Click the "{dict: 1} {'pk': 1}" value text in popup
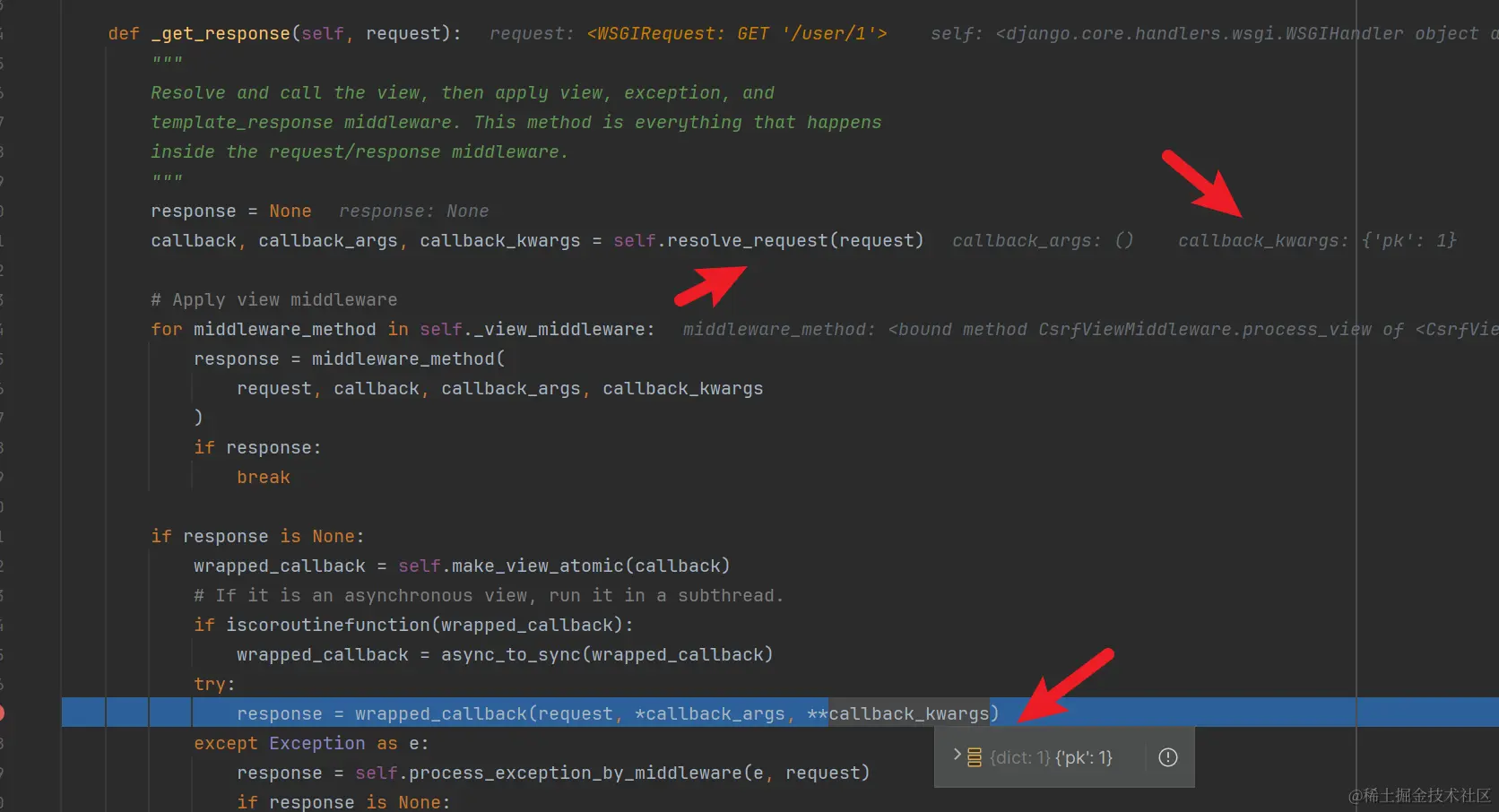 (x=1052, y=757)
